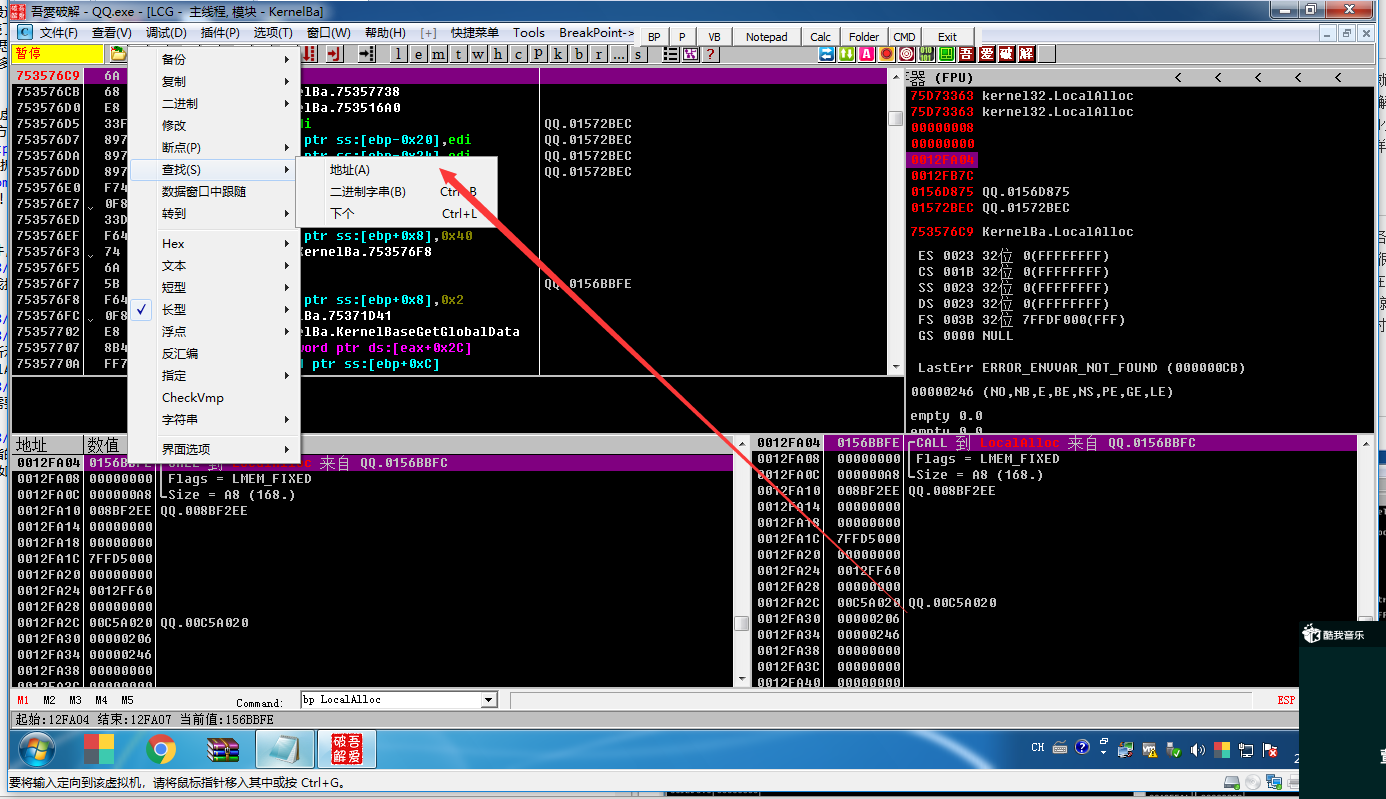Open the Chrome taskbar icon
The image size is (1386, 799).
(x=161, y=748)
